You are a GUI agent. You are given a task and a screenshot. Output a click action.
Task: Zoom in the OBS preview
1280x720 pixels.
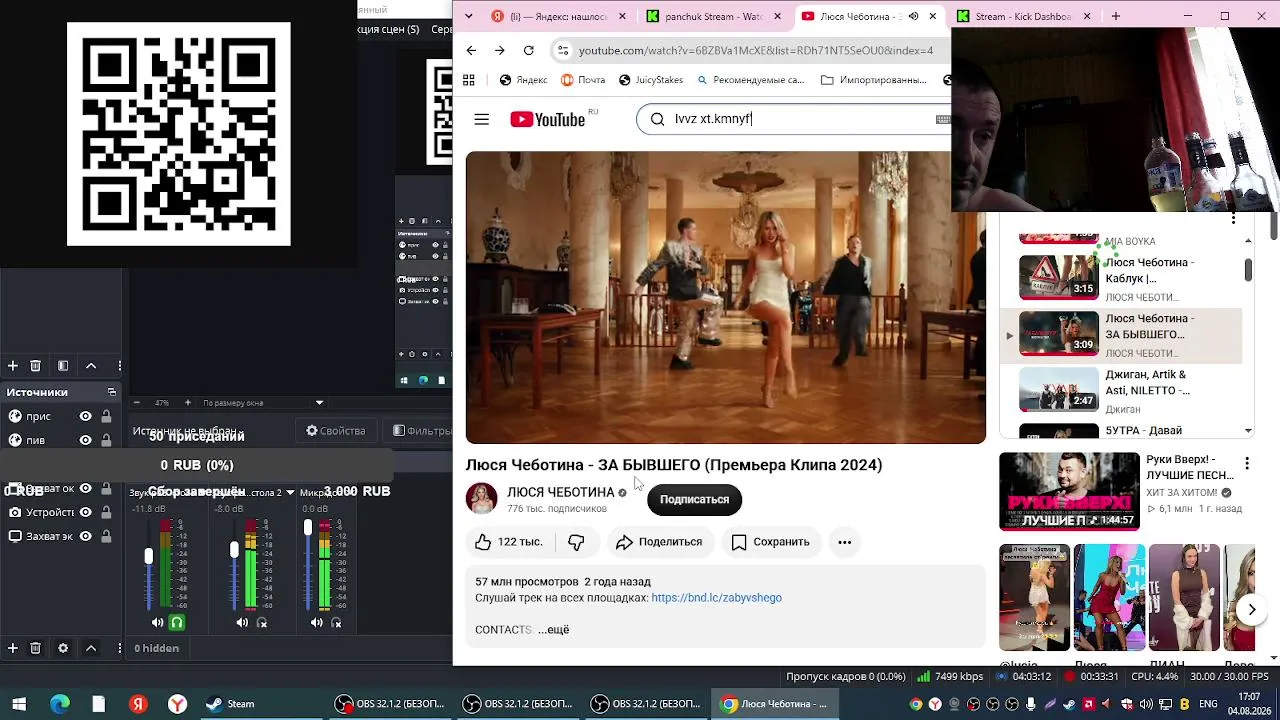click(187, 403)
